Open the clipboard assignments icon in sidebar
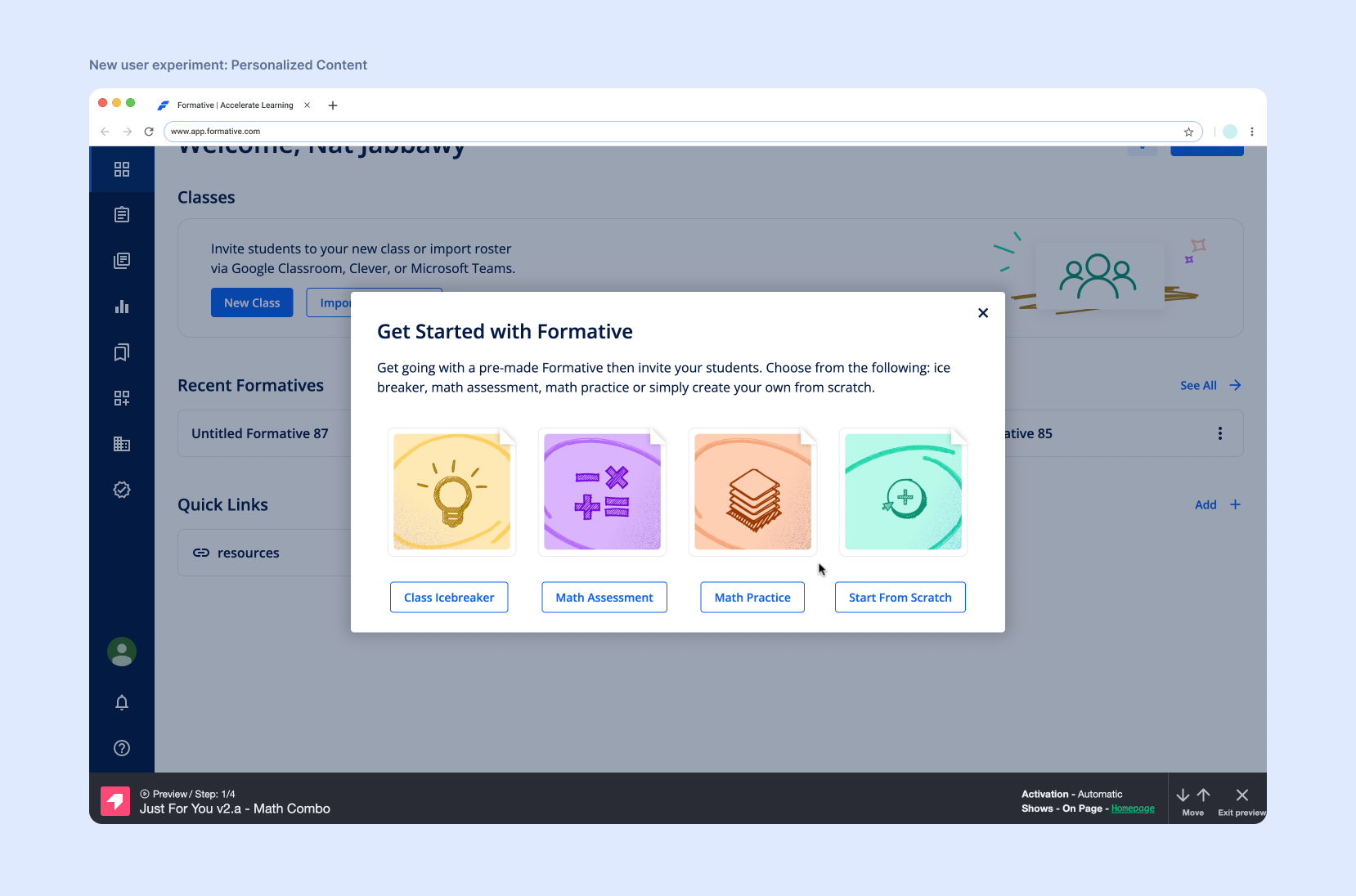Screen dimensions: 1356x896 (122, 215)
